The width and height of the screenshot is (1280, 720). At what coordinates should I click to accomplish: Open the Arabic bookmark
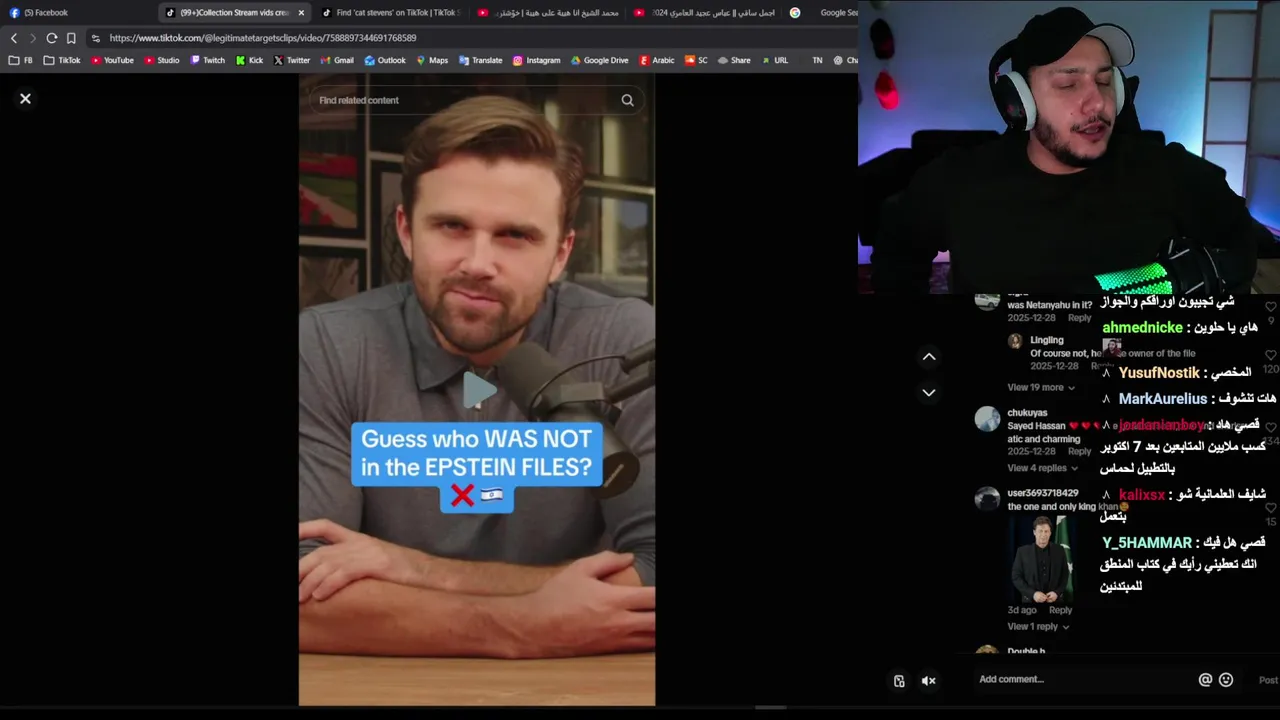657,60
